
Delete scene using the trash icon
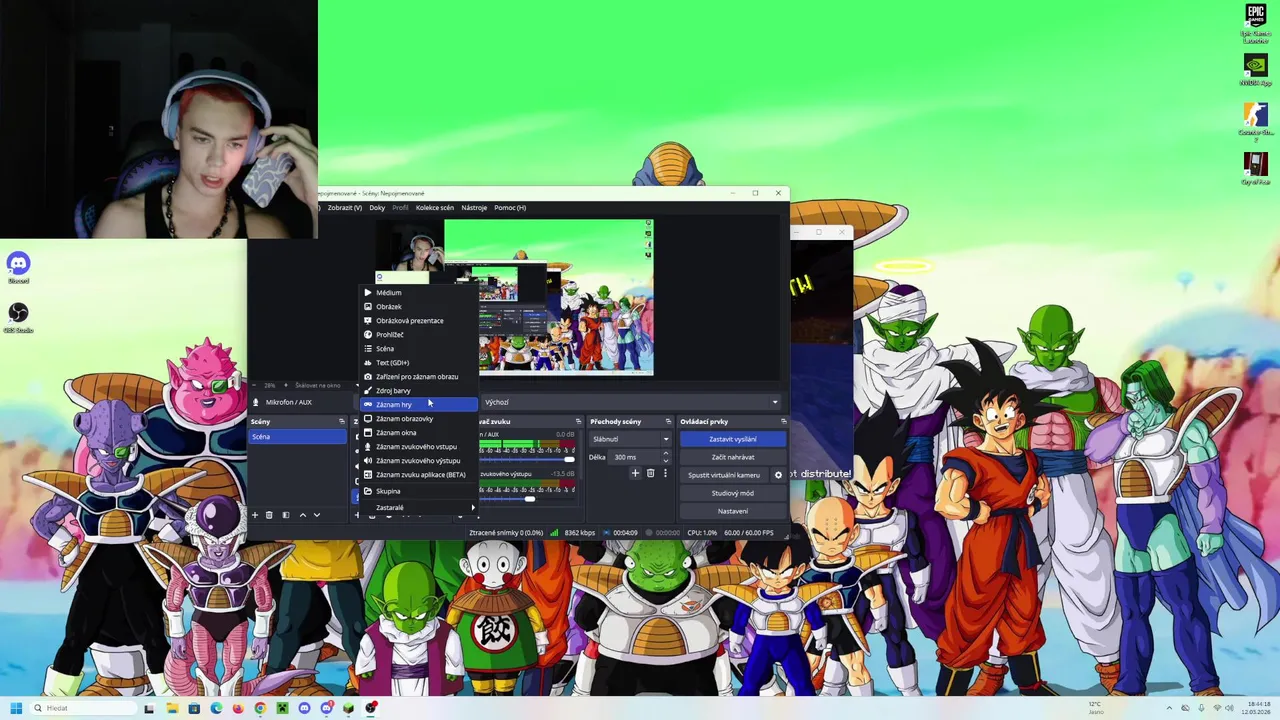pyautogui.click(x=269, y=515)
